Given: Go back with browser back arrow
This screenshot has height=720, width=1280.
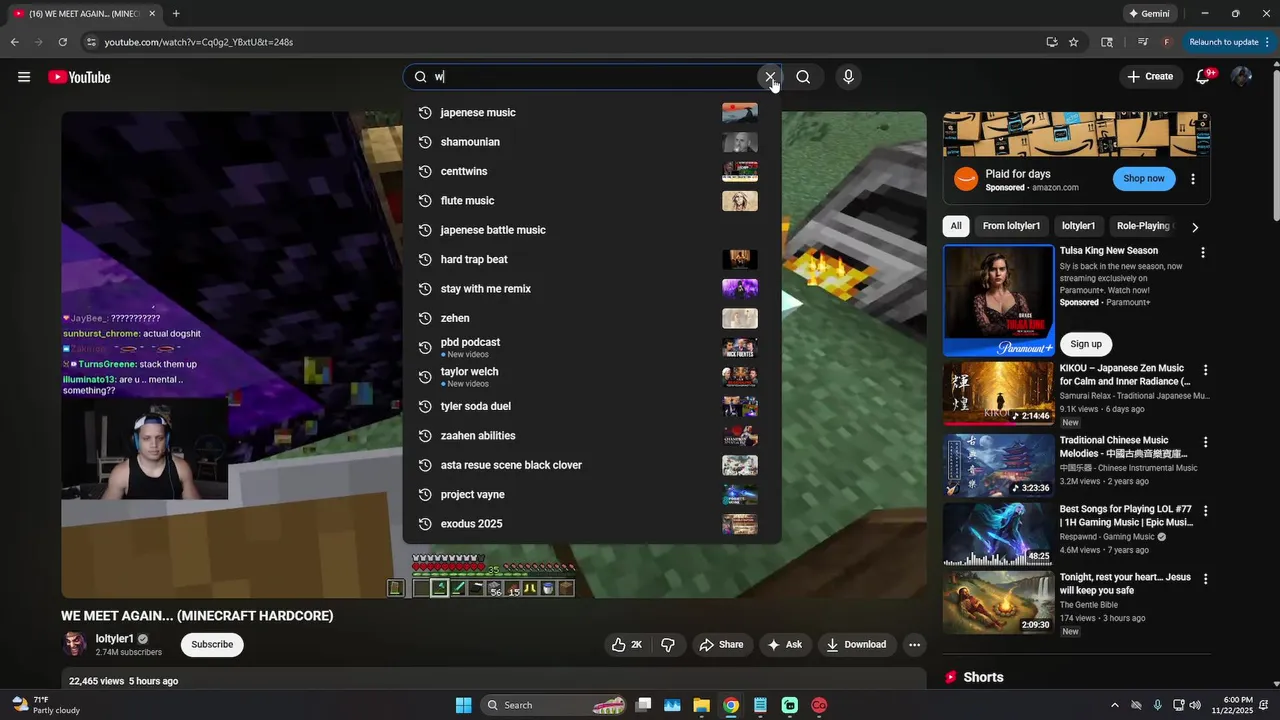Looking at the screenshot, I should [14, 42].
